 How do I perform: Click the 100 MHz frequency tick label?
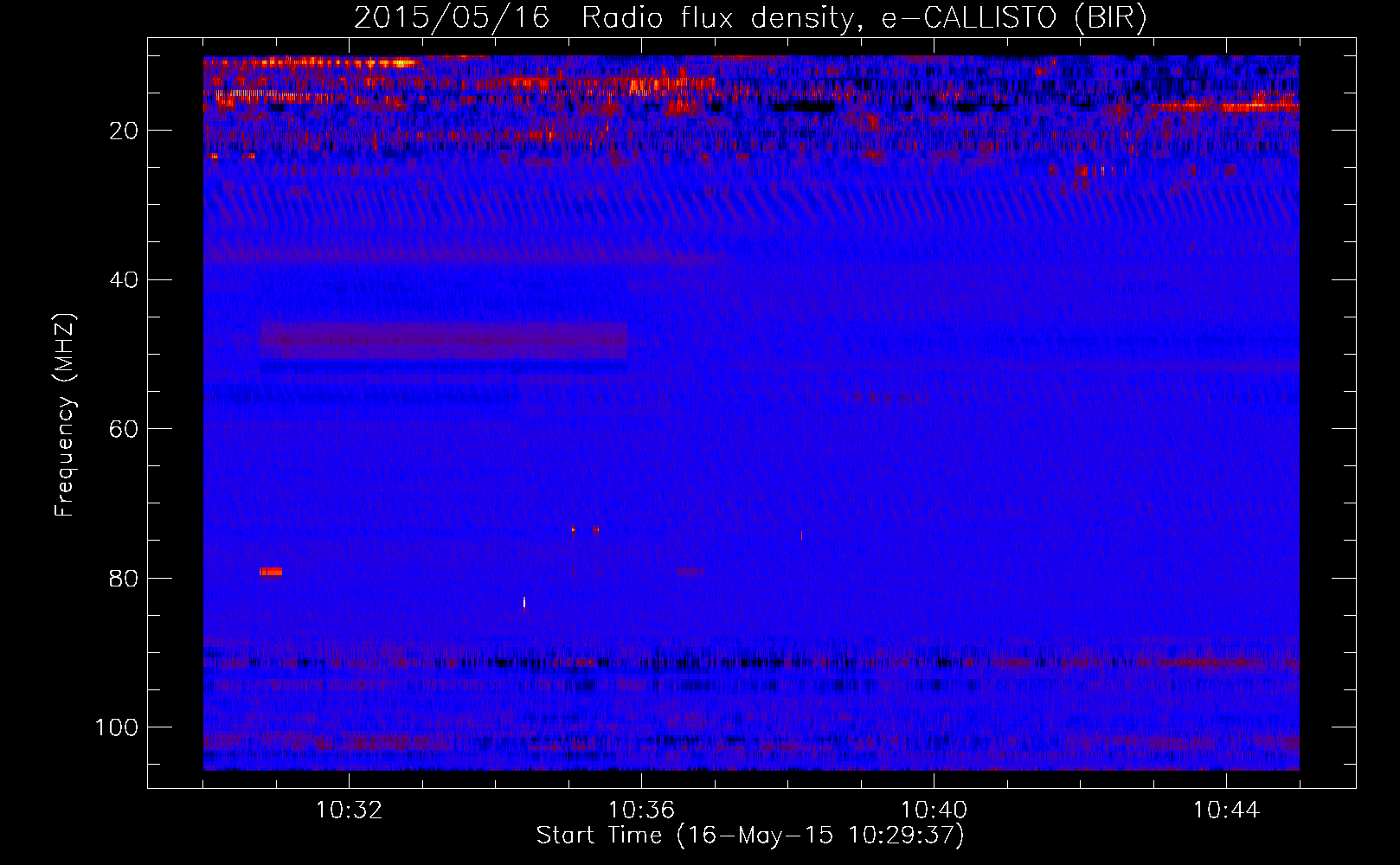pos(117,727)
